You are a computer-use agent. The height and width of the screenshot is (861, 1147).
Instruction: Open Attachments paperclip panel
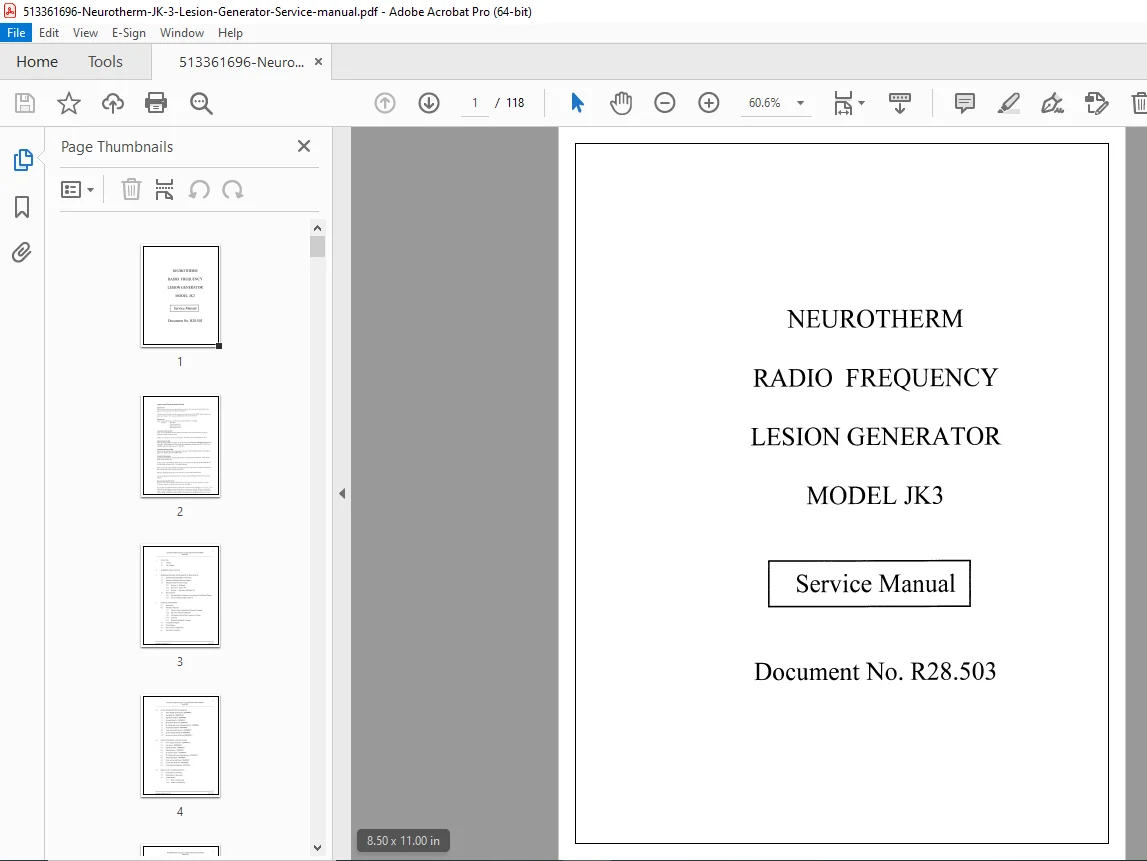[22, 252]
